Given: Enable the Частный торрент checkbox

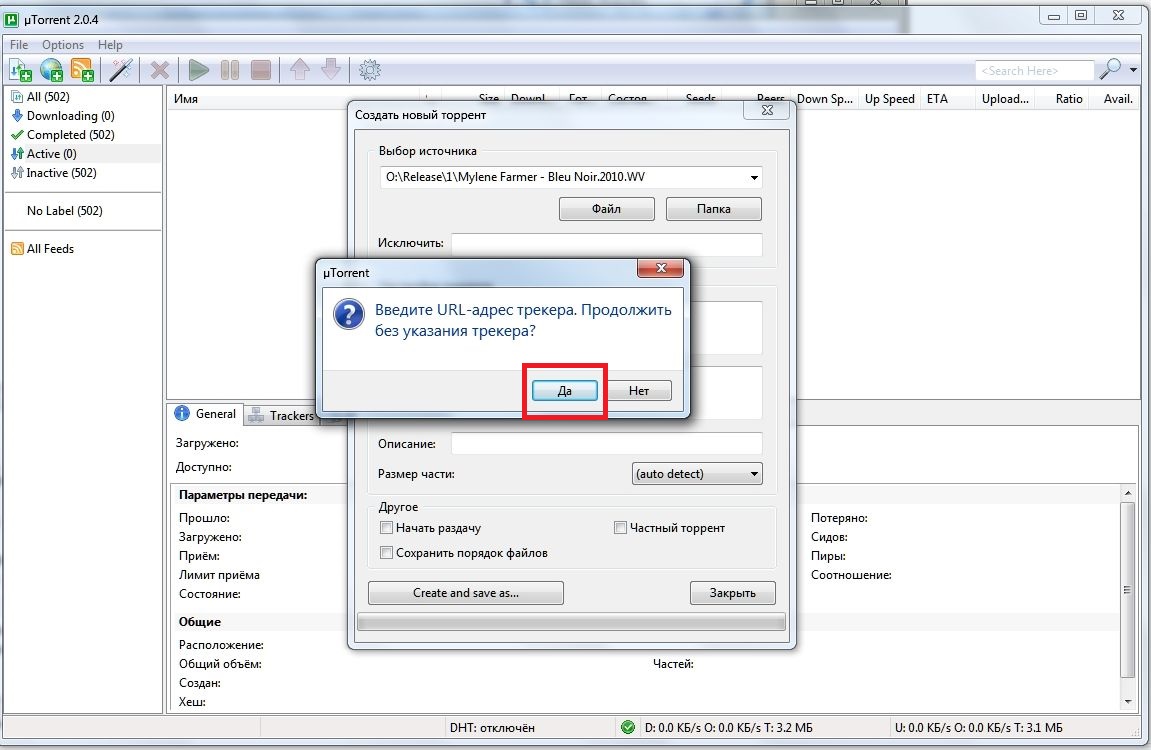Looking at the screenshot, I should pos(620,528).
